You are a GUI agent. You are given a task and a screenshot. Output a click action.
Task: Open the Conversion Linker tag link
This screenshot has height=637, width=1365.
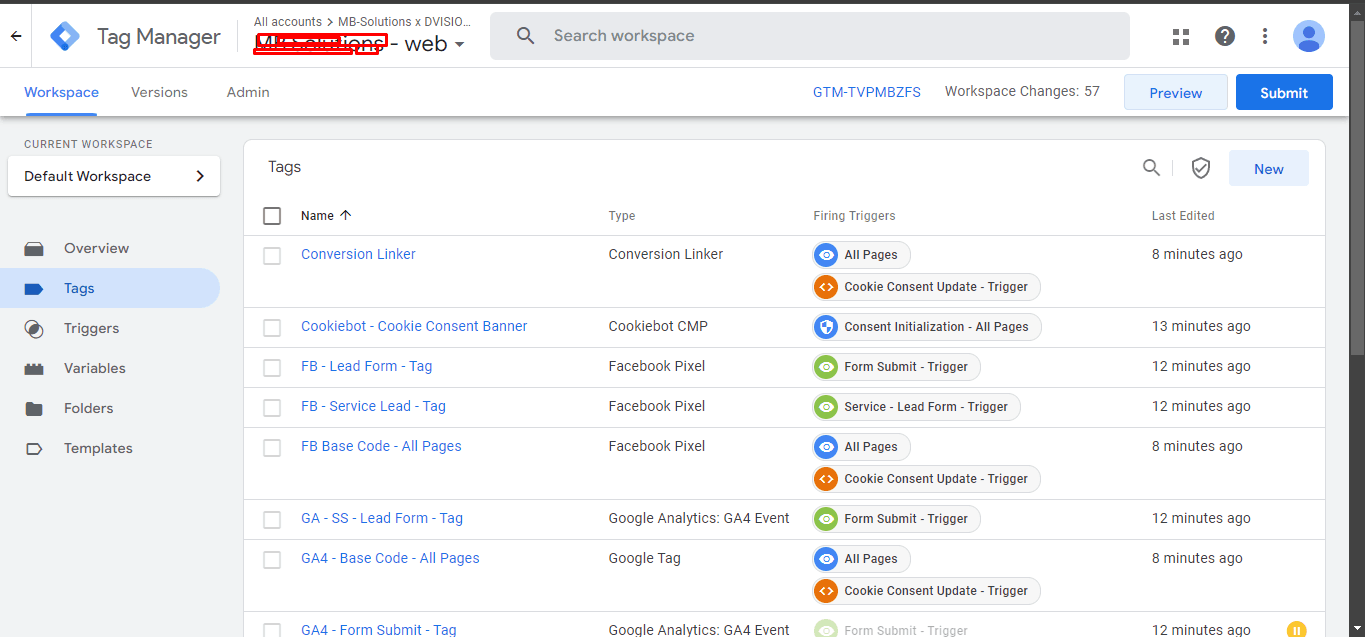tap(358, 254)
